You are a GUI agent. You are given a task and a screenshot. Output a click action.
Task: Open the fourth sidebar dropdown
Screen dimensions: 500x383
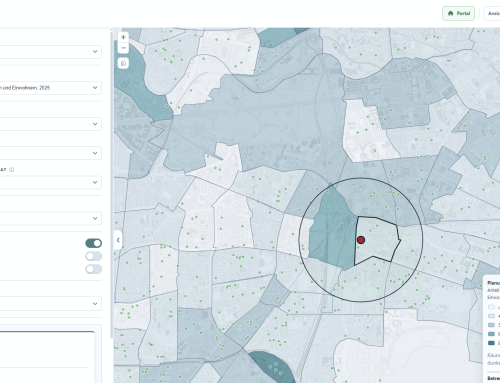tap(50, 153)
